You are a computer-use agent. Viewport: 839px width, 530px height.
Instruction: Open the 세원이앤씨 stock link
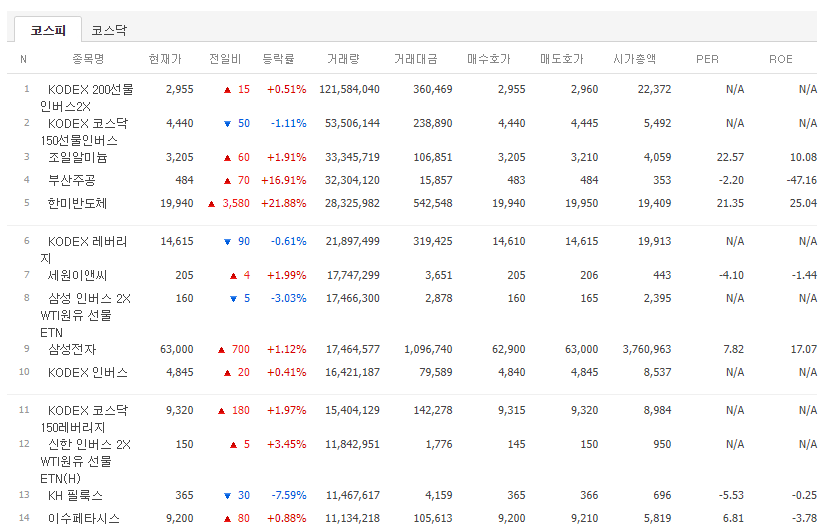pos(78,275)
